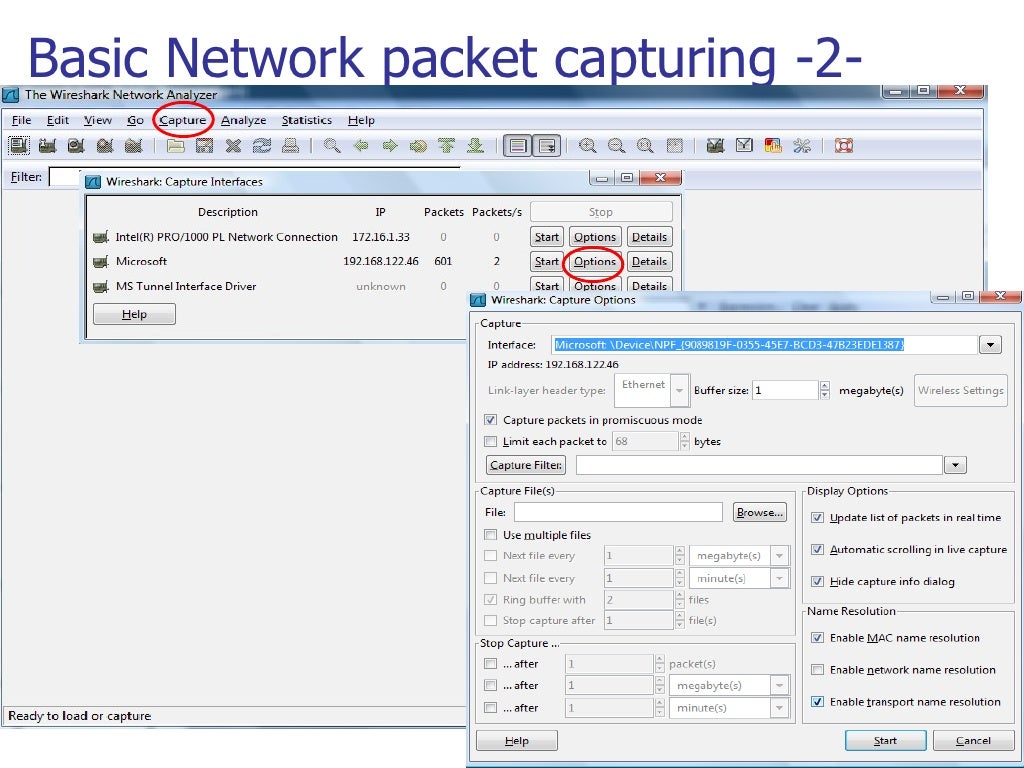1024x768 pixels.
Task: Open the Capture menu
Action: click(182, 120)
